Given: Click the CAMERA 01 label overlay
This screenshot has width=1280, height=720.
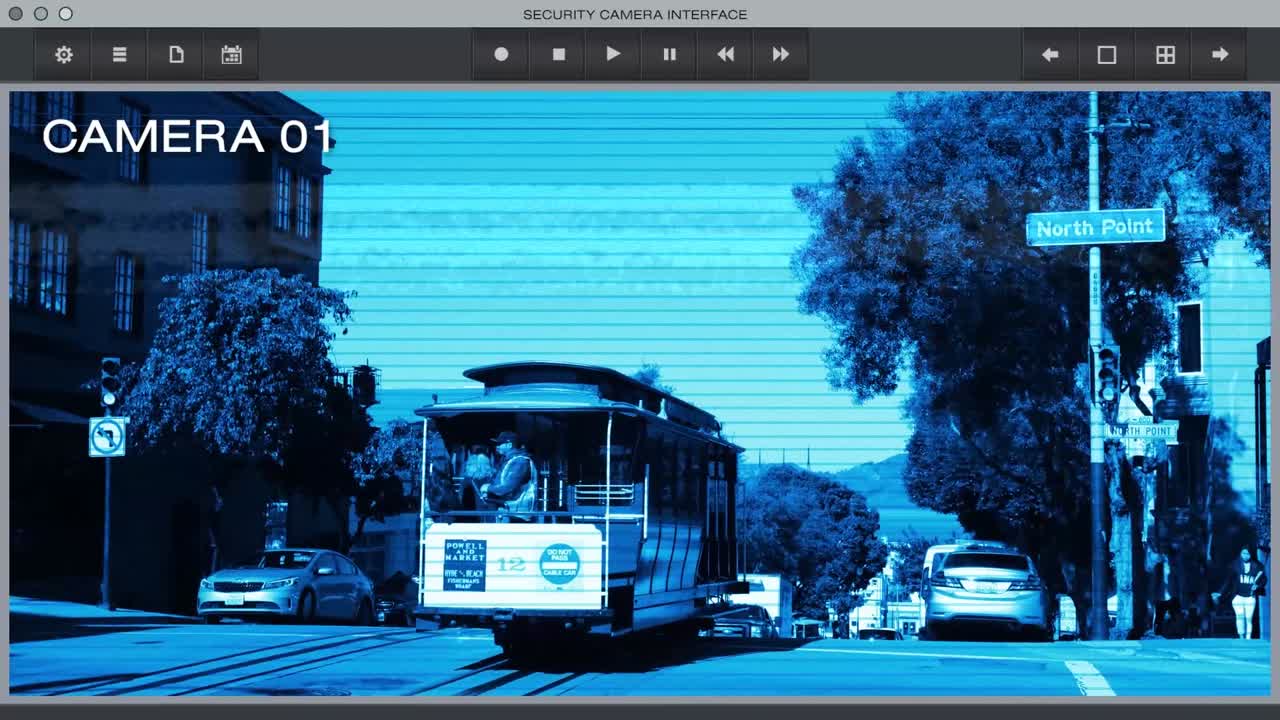Looking at the screenshot, I should click(x=187, y=137).
